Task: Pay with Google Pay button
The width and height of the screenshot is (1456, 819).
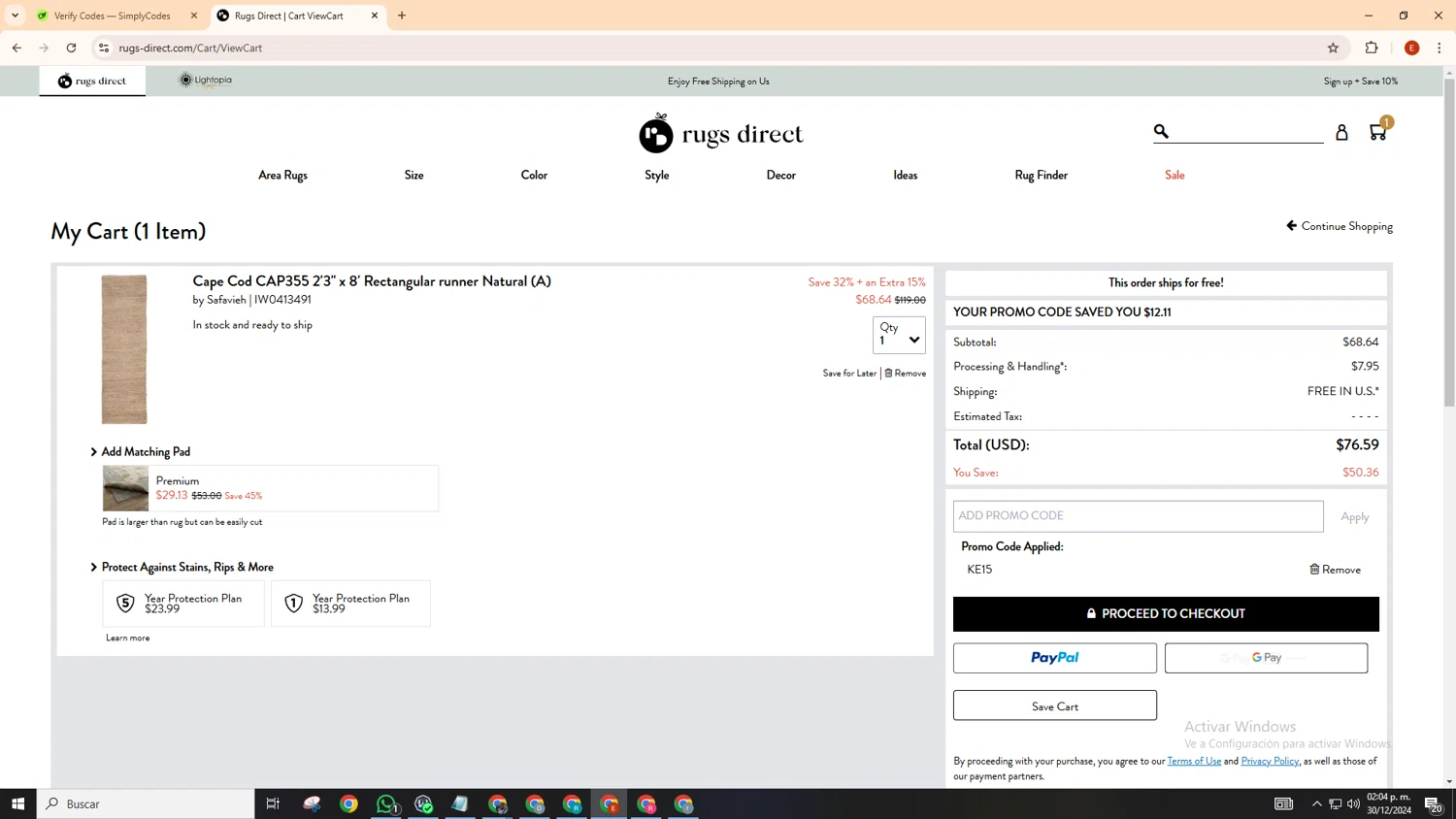Action: tap(1266, 658)
